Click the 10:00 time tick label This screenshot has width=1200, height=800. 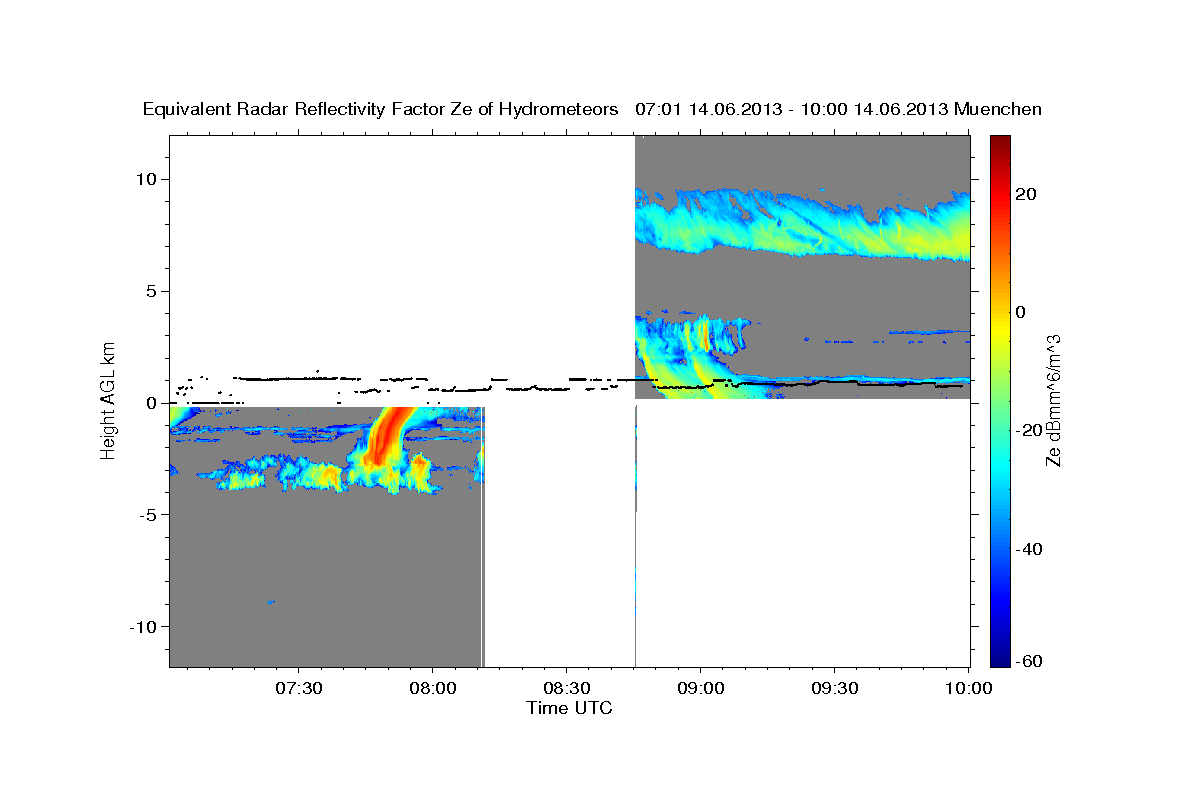point(968,688)
